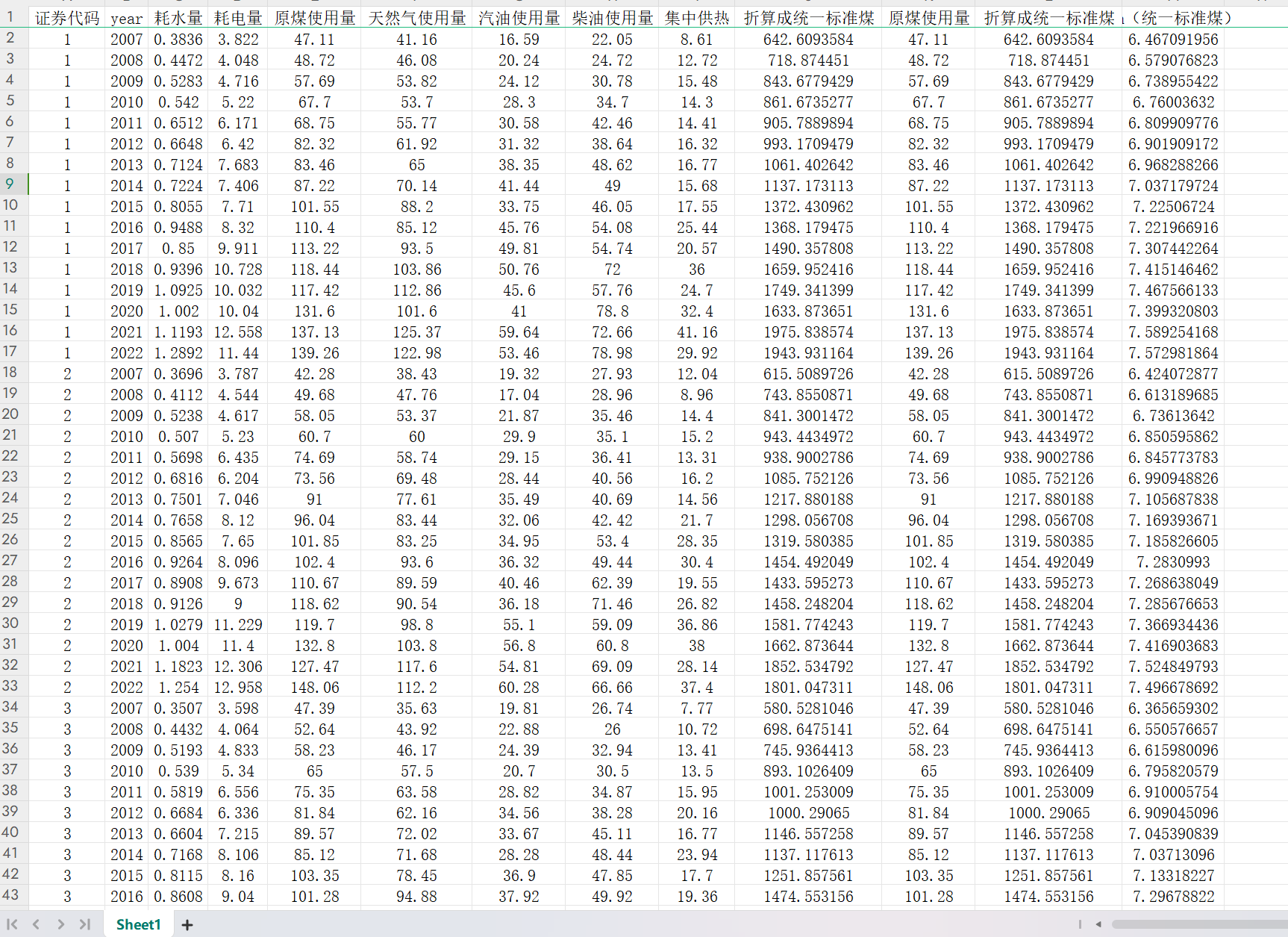Select the 耗水量 column header cell
The image size is (1288, 937).
click(x=178, y=18)
